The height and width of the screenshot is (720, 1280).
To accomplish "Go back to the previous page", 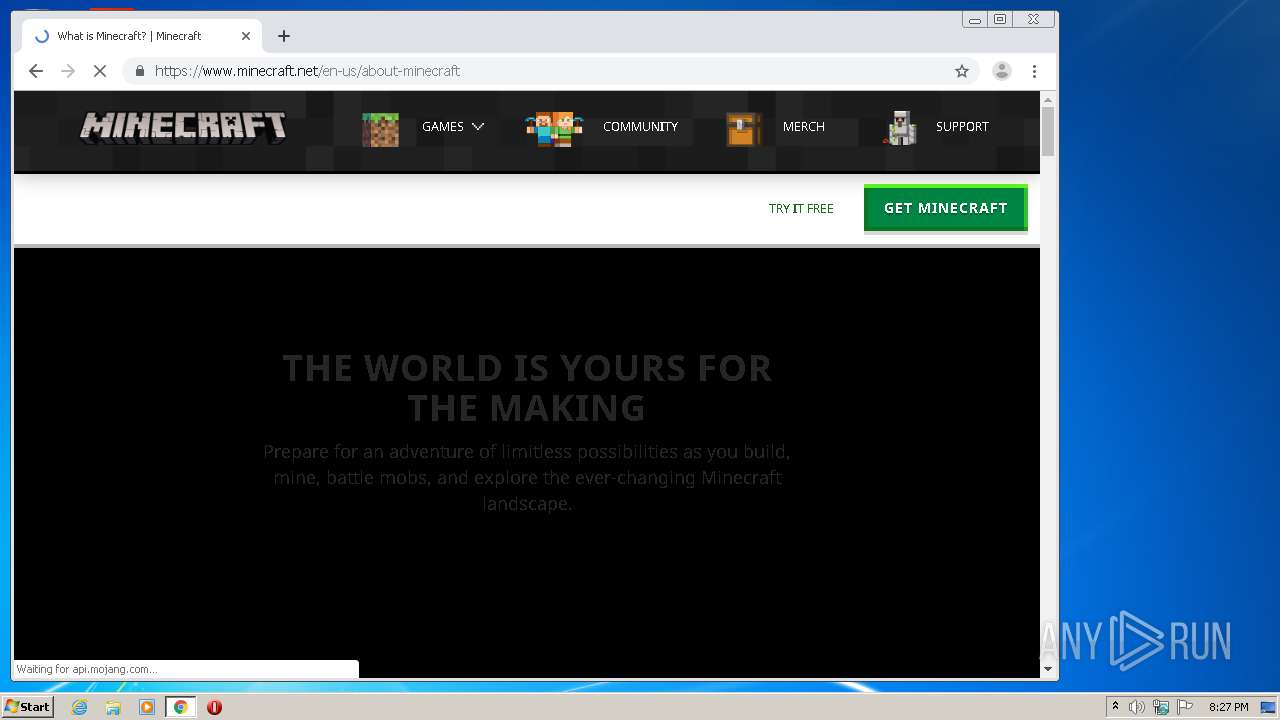I will pos(36,71).
